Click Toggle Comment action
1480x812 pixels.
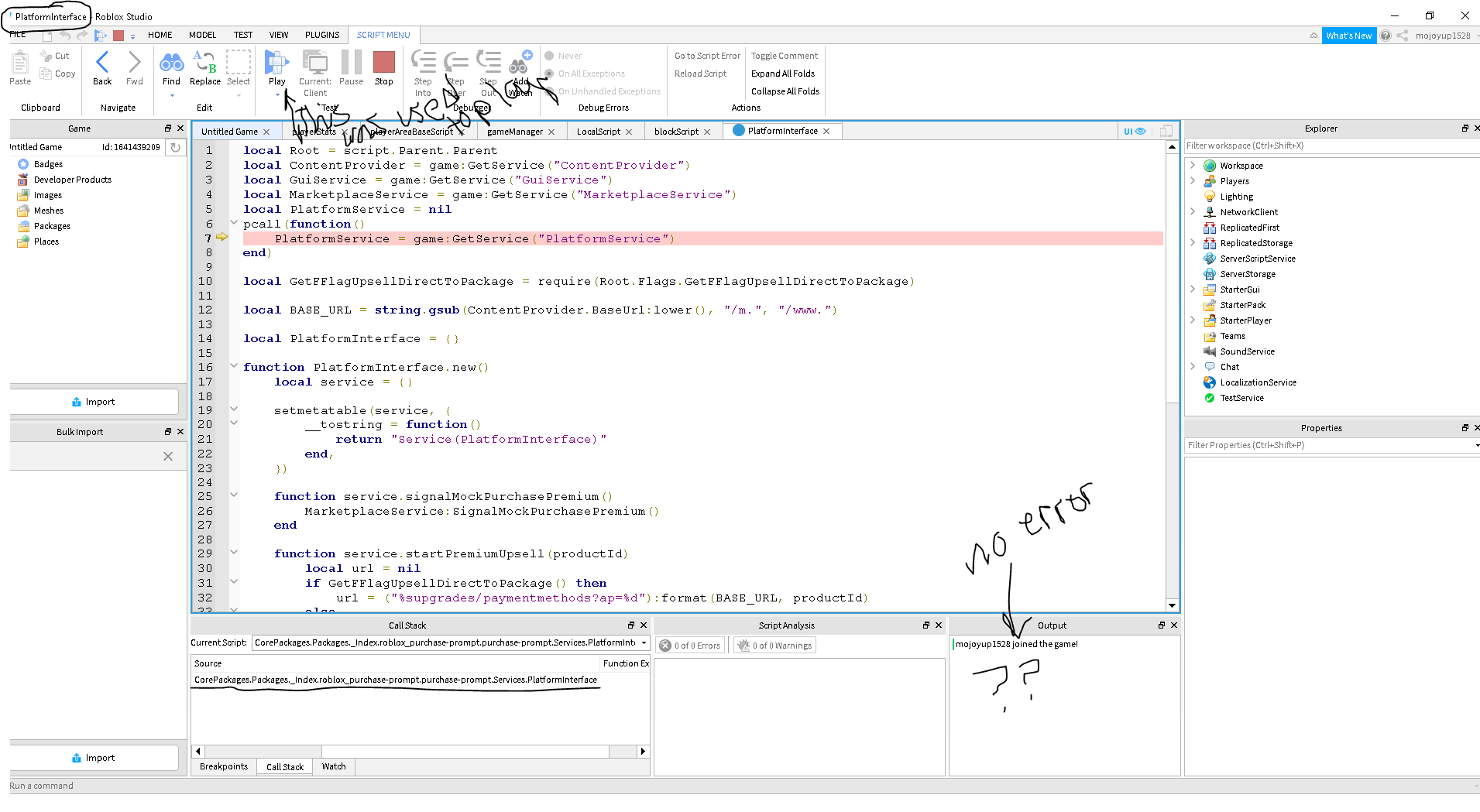coord(784,56)
